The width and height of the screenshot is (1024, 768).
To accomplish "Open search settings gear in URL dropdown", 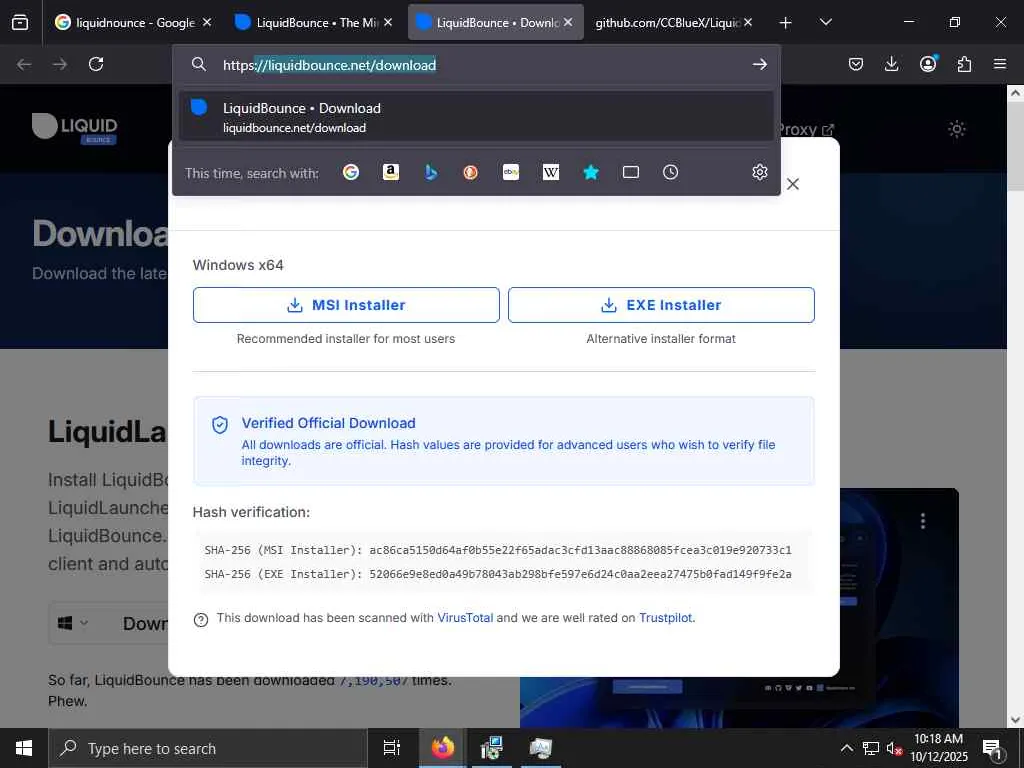I will click(x=760, y=172).
